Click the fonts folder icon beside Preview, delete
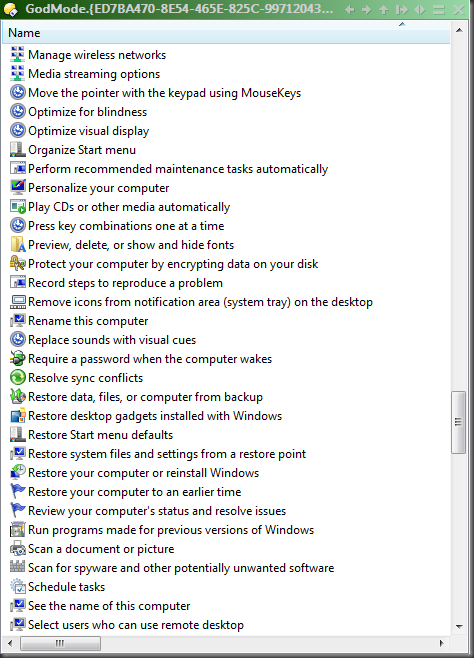 tap(18, 244)
